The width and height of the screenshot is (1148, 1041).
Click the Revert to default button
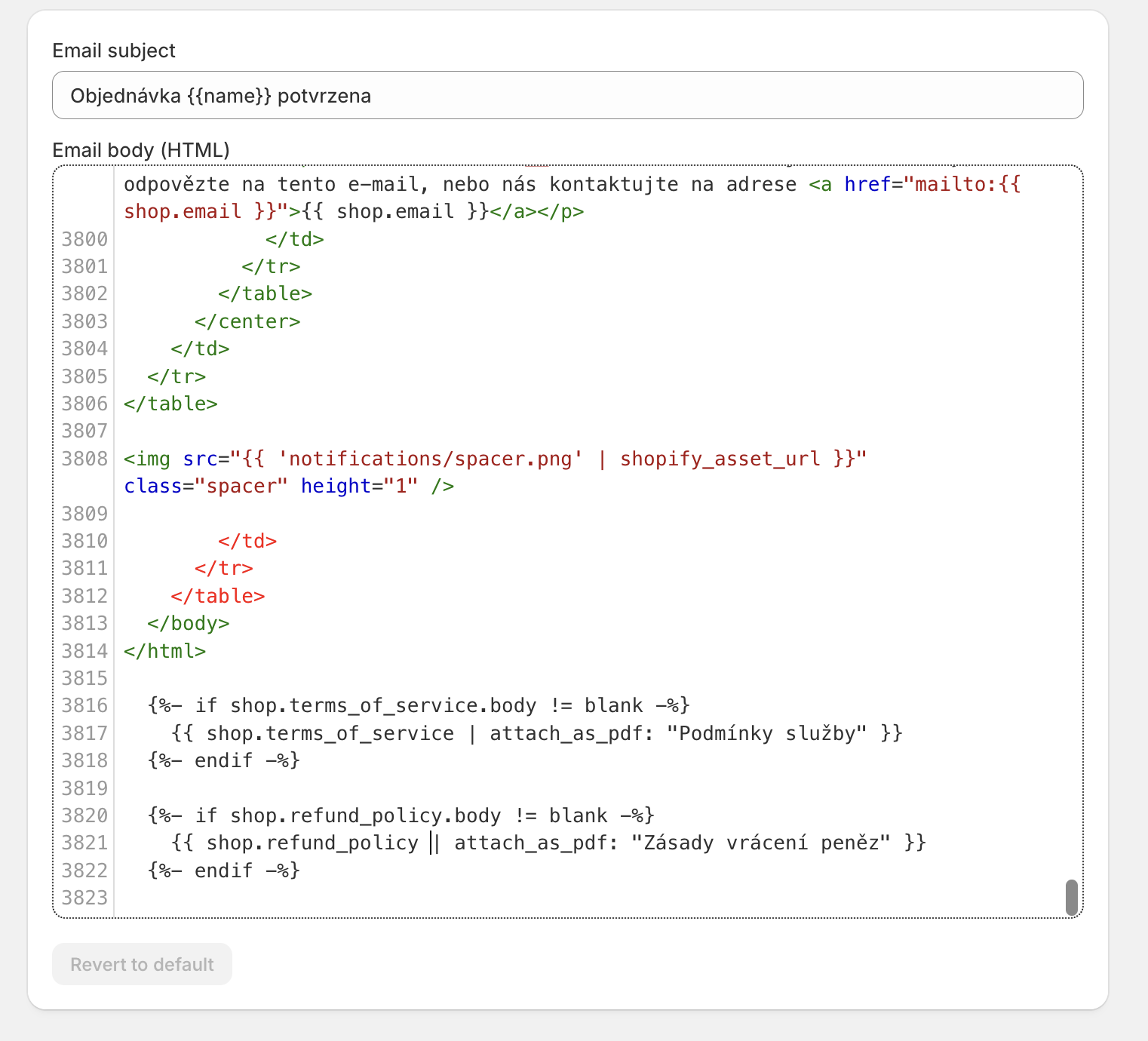[x=142, y=964]
